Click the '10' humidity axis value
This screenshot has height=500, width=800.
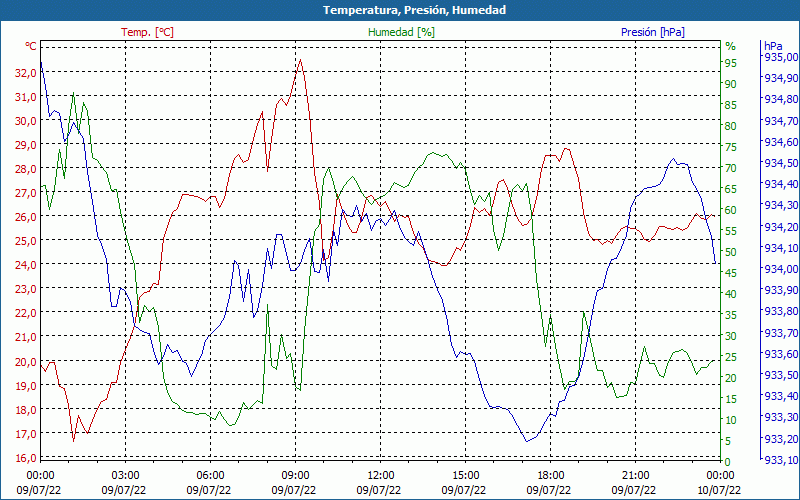(x=731, y=420)
